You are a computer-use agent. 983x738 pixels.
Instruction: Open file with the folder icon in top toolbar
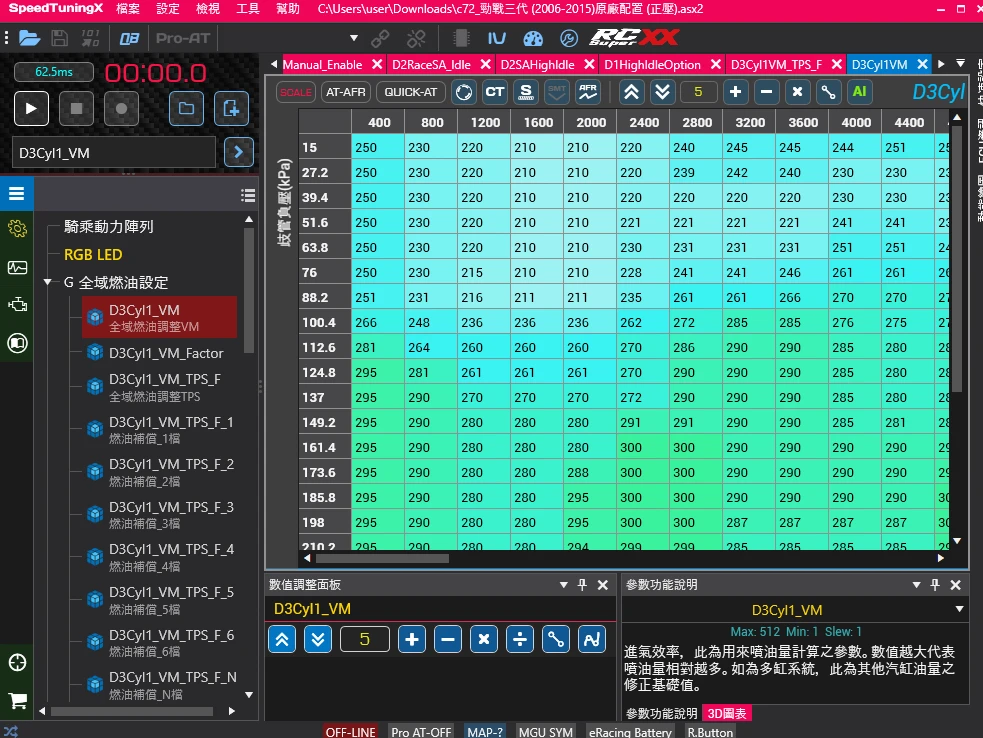point(29,38)
